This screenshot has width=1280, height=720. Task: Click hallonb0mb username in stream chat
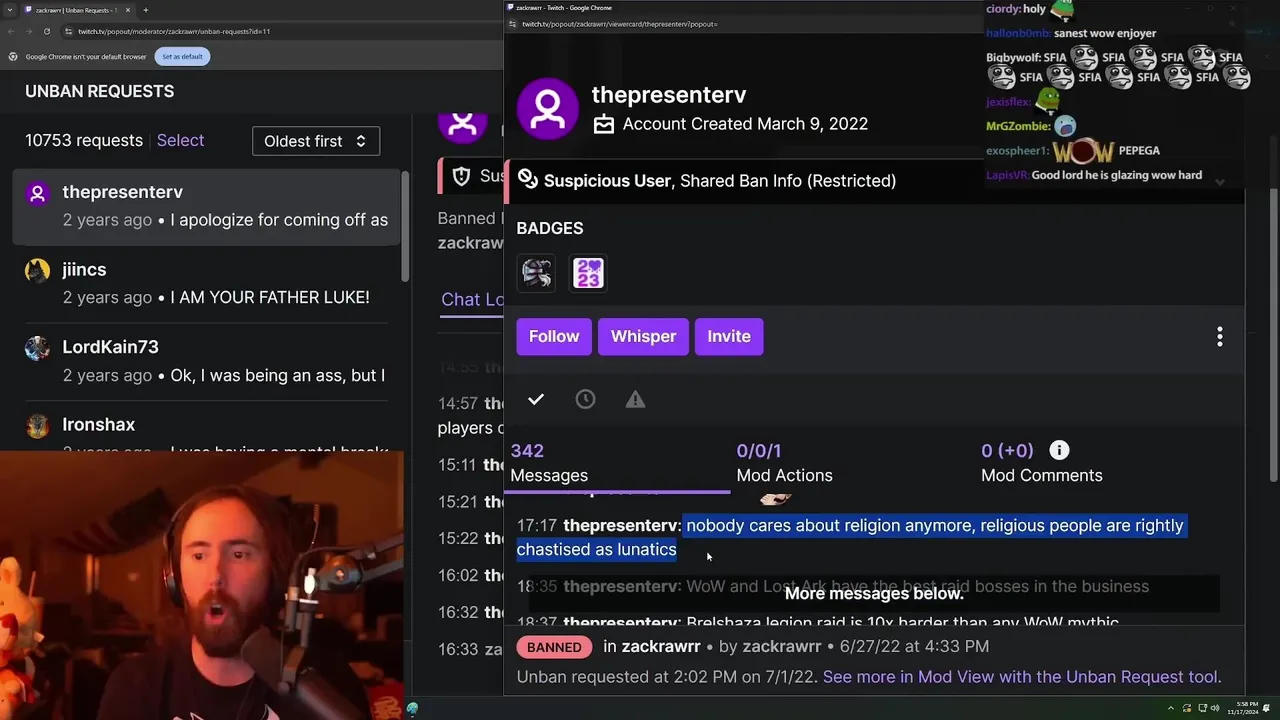(1016, 33)
